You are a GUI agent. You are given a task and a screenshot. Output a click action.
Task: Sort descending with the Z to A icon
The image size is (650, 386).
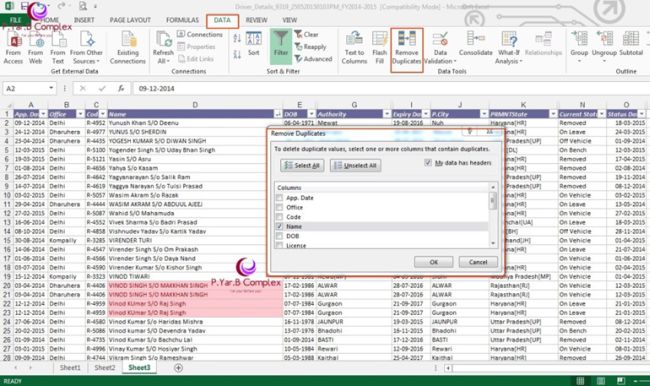tap(237, 54)
